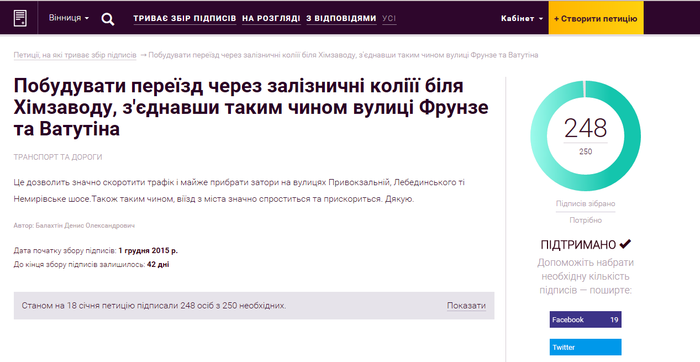Viewport: 700px width, 362px height.
Task: Click the 248 signatures progress ring
Action: pos(585,136)
